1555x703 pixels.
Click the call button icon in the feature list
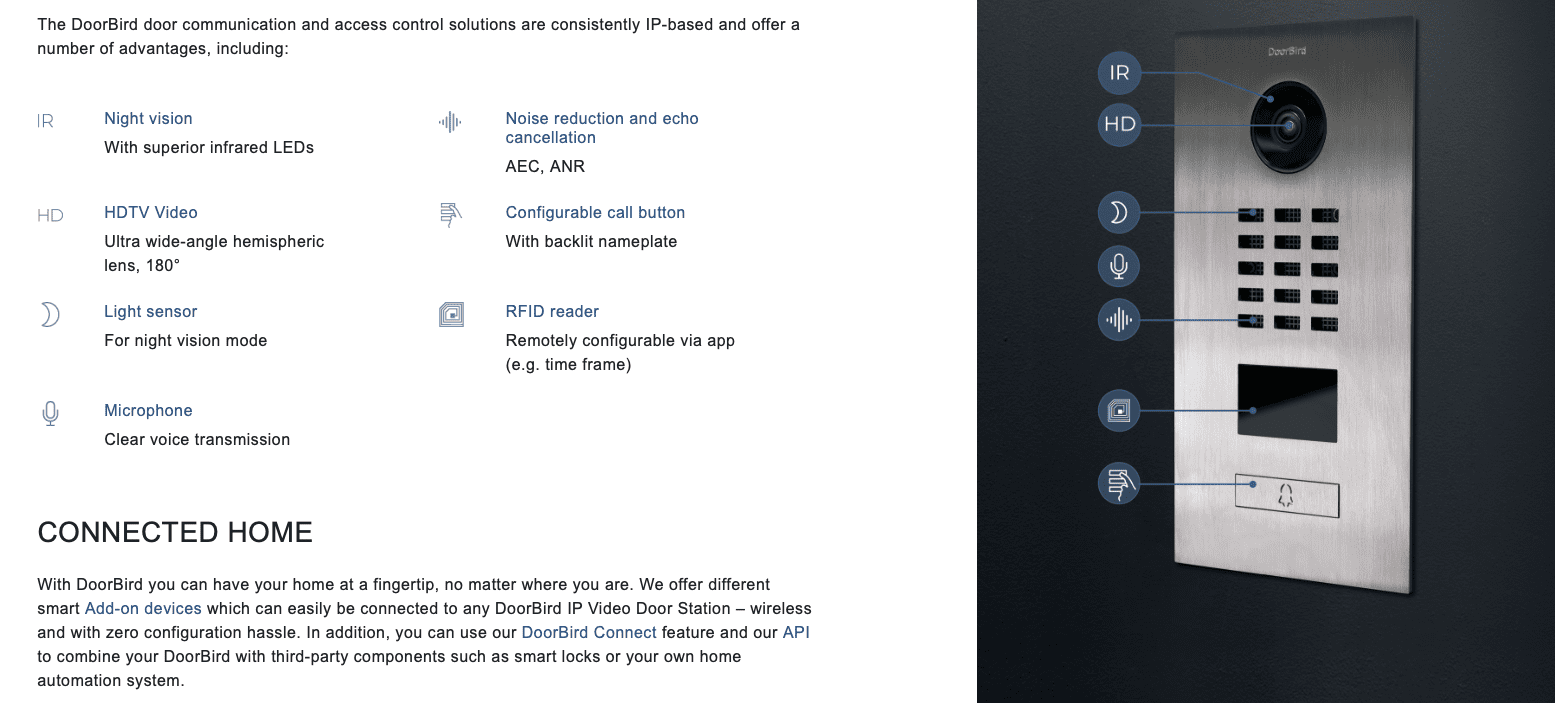451,215
